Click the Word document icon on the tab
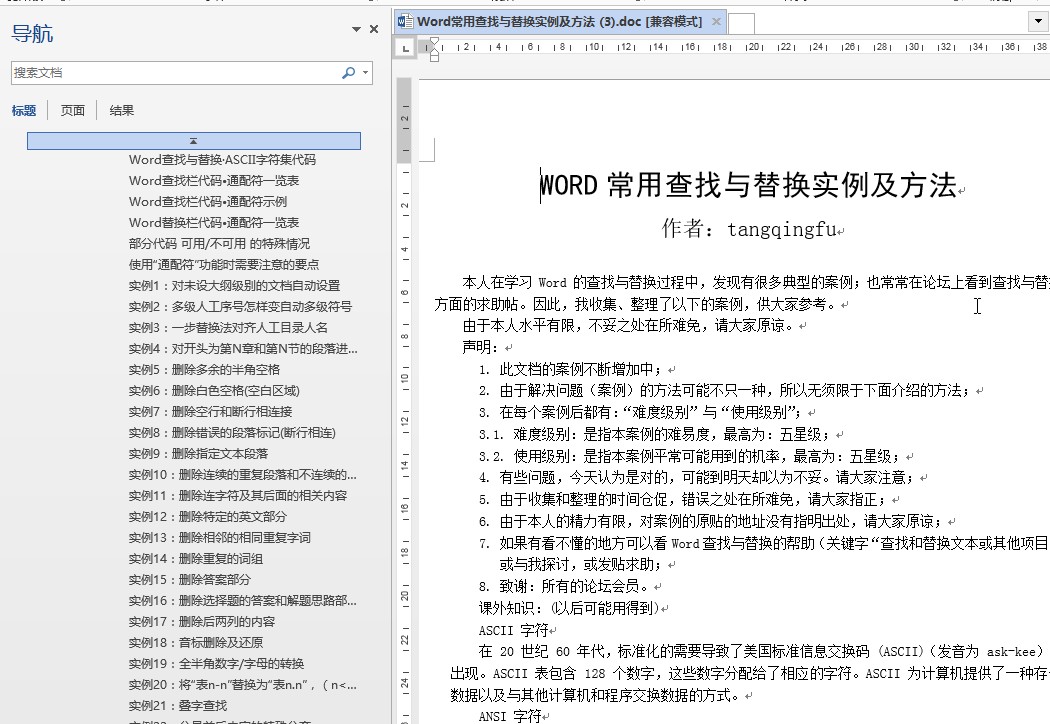The height and width of the screenshot is (724, 1050). pos(404,21)
